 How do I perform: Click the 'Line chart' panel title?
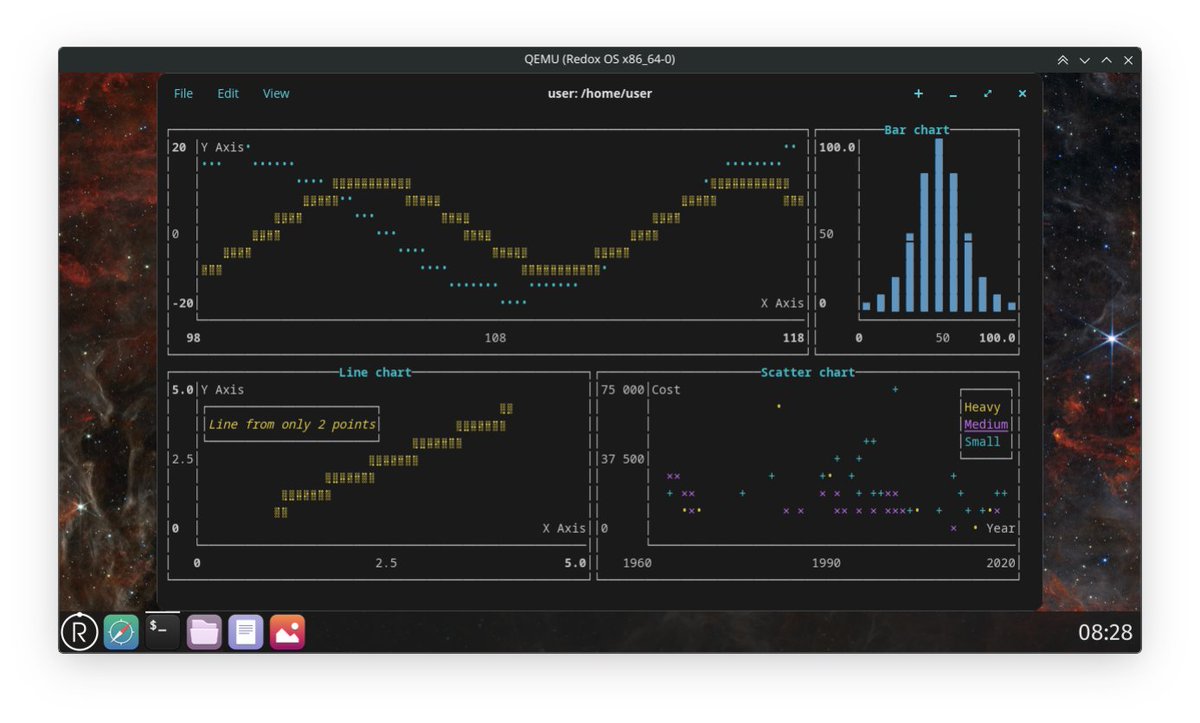[375, 372]
